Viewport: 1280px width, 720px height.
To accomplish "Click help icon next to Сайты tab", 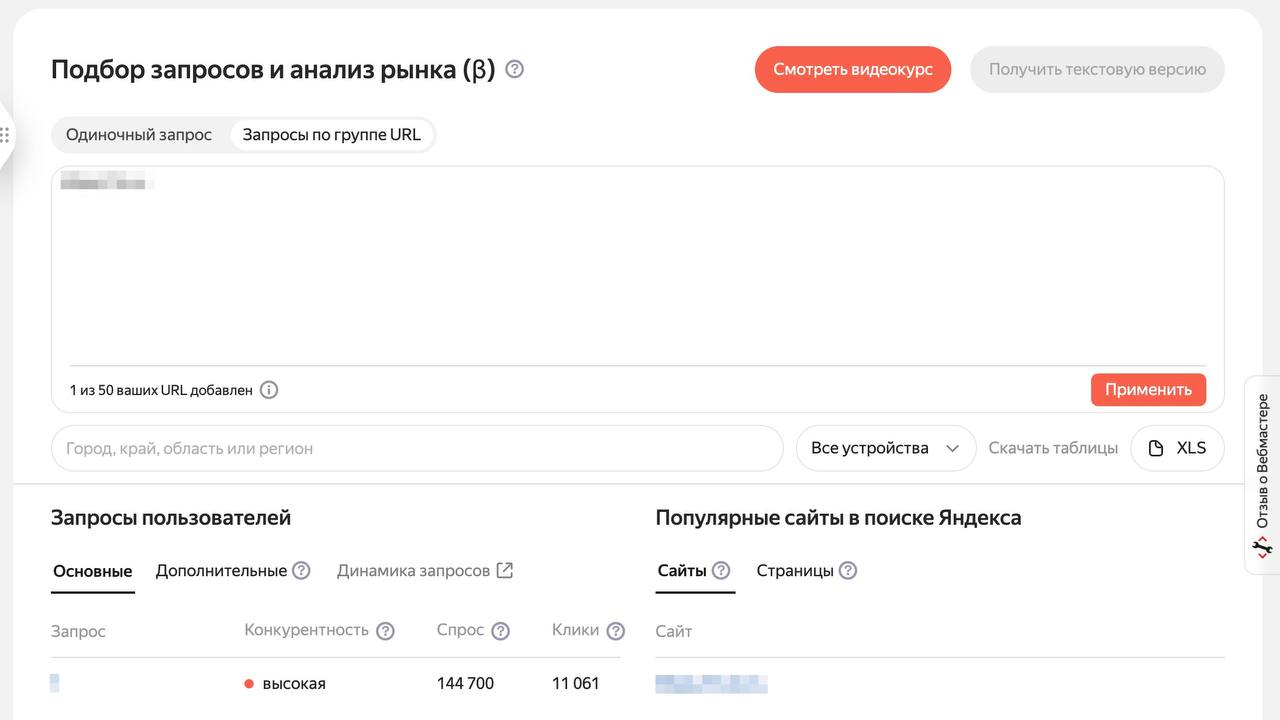I will tap(721, 571).
